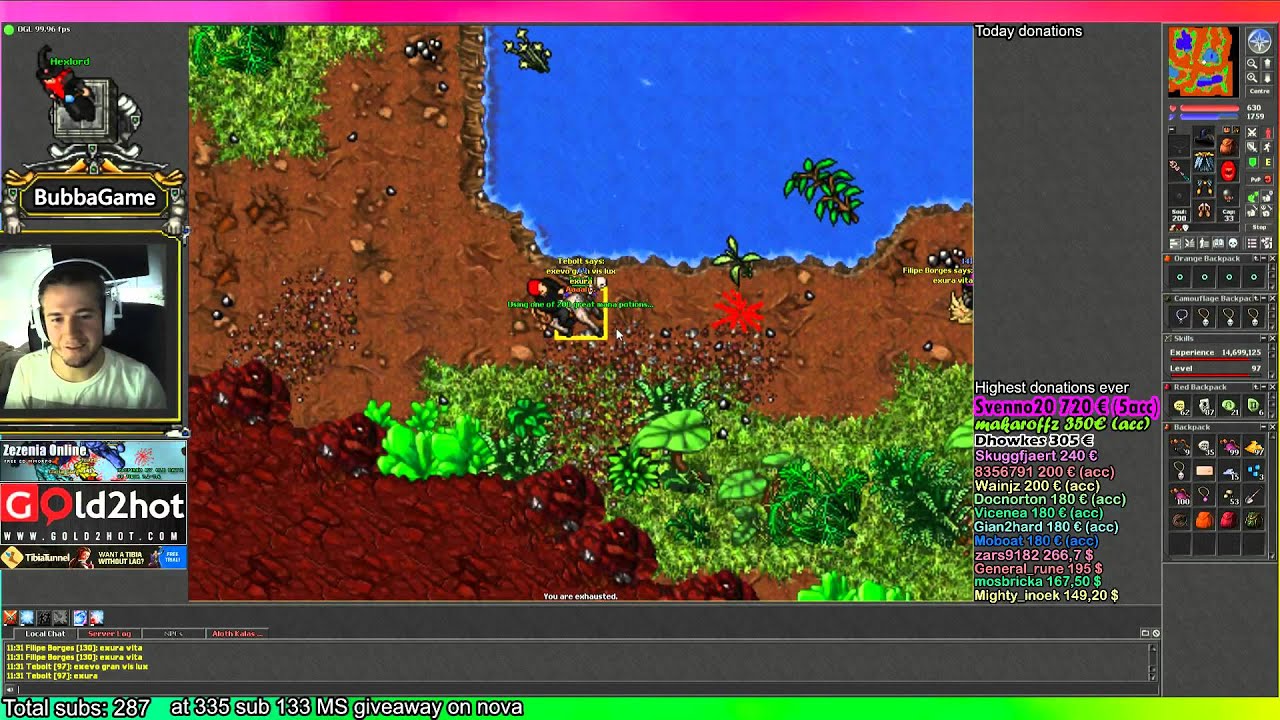This screenshot has width=1280, height=720.
Task: Enable balanced fight mode
Action: click(1252, 147)
